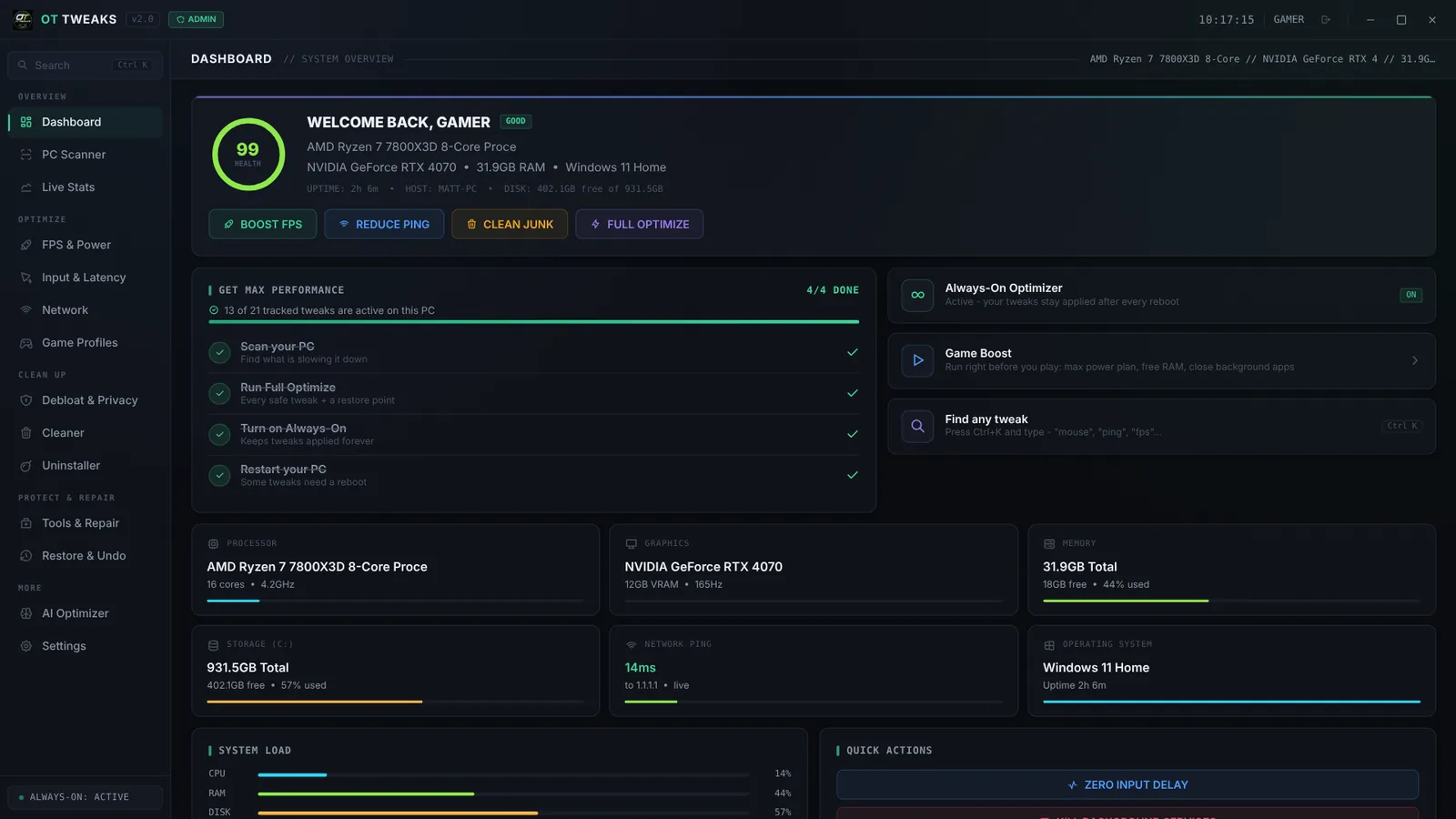Viewport: 1456px width, 819px height.
Task: Click the BOOST FPS button
Action: click(263, 224)
